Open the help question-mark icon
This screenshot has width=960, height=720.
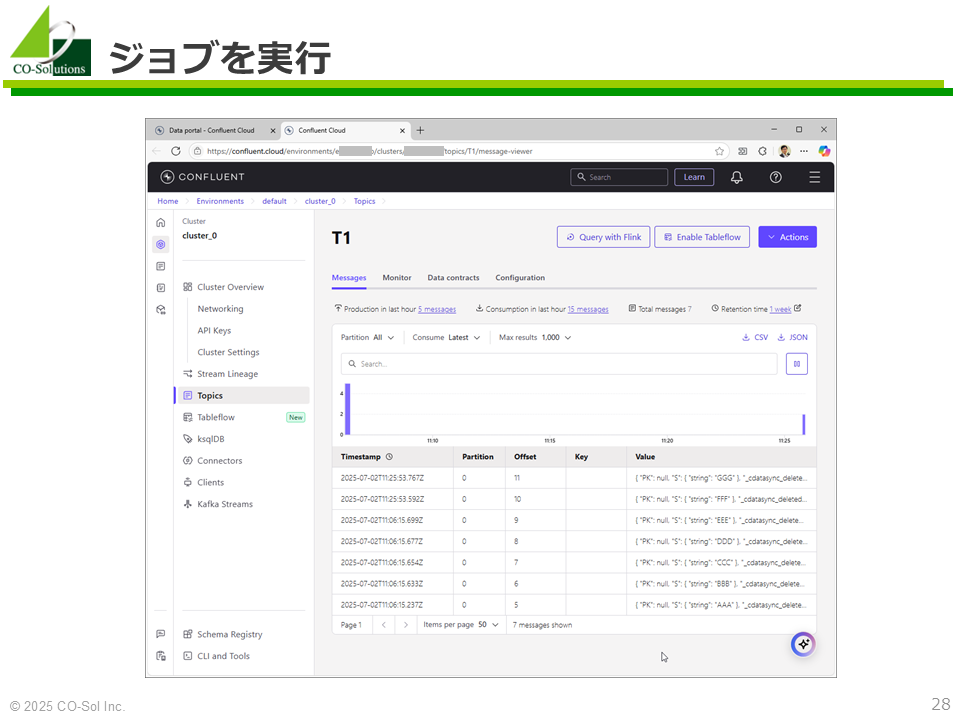click(x=776, y=177)
